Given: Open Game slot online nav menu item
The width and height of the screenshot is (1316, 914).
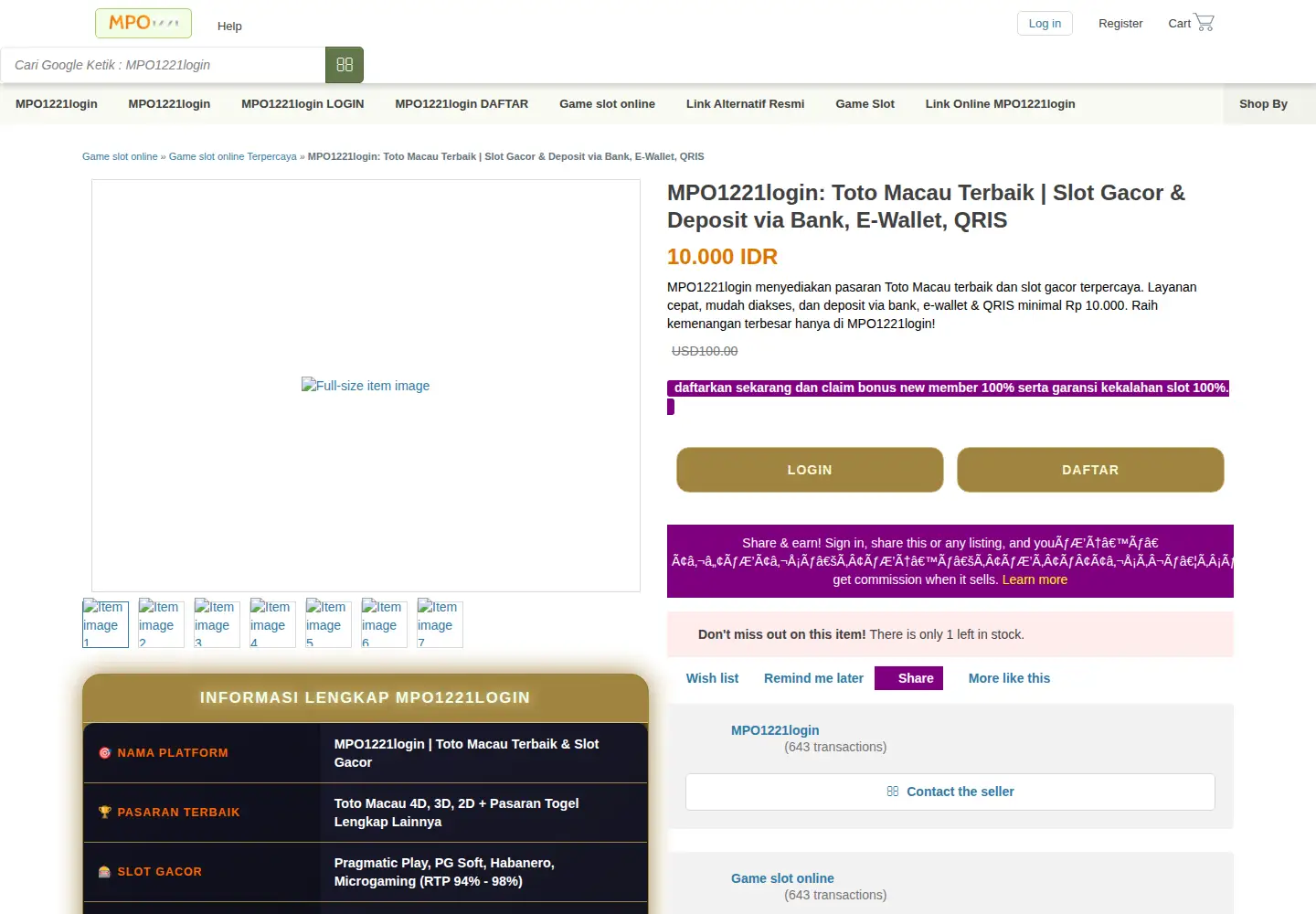Looking at the screenshot, I should (x=607, y=104).
